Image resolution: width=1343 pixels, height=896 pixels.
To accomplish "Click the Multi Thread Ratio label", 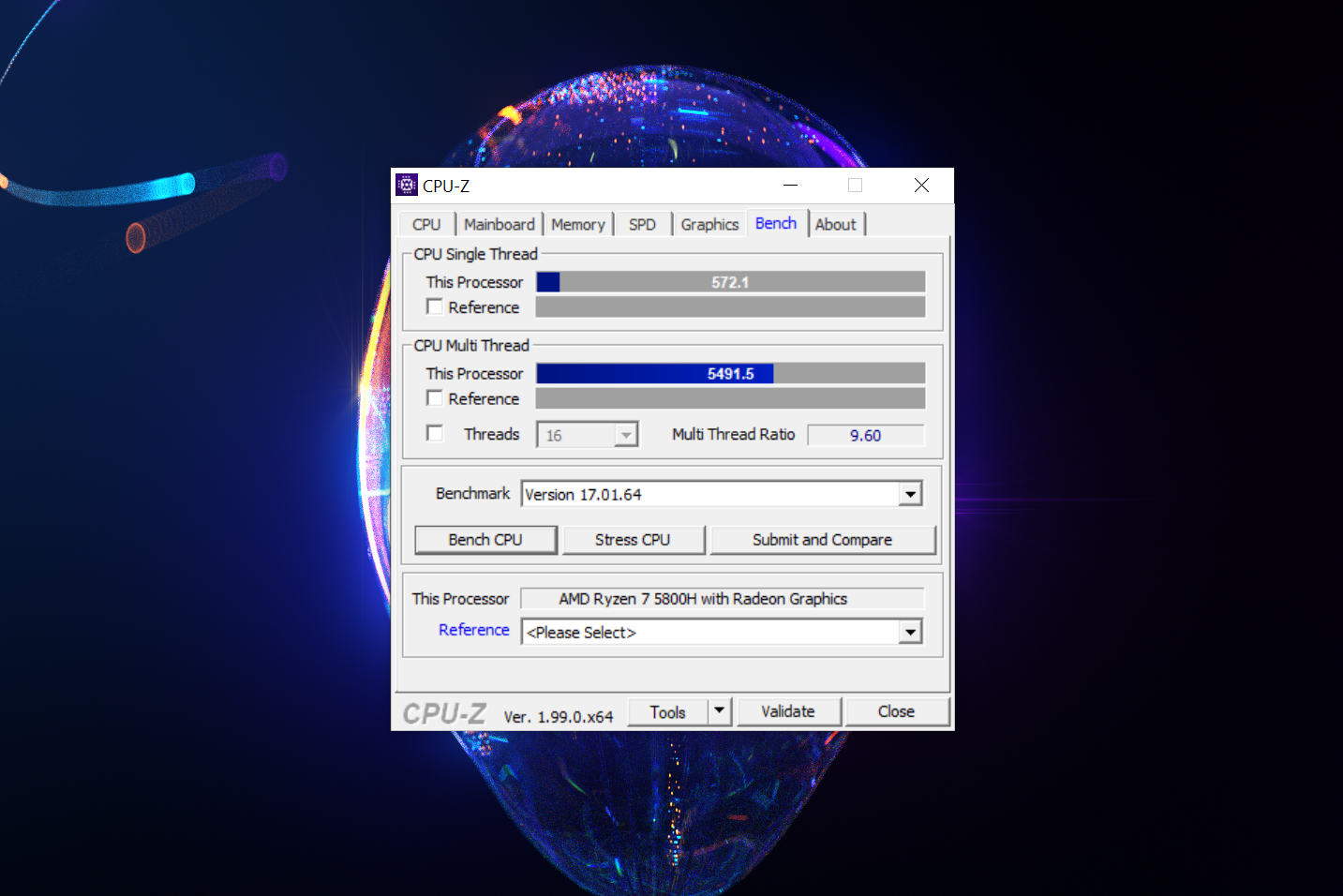I will [734, 434].
